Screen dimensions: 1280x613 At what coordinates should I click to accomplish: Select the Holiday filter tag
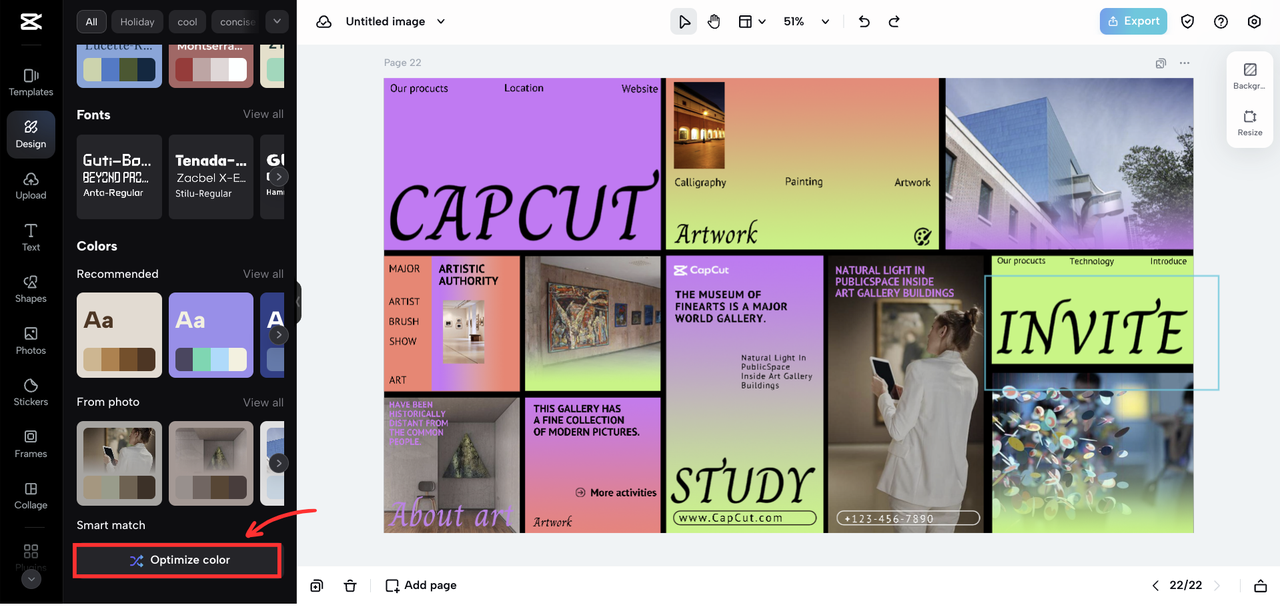click(137, 21)
